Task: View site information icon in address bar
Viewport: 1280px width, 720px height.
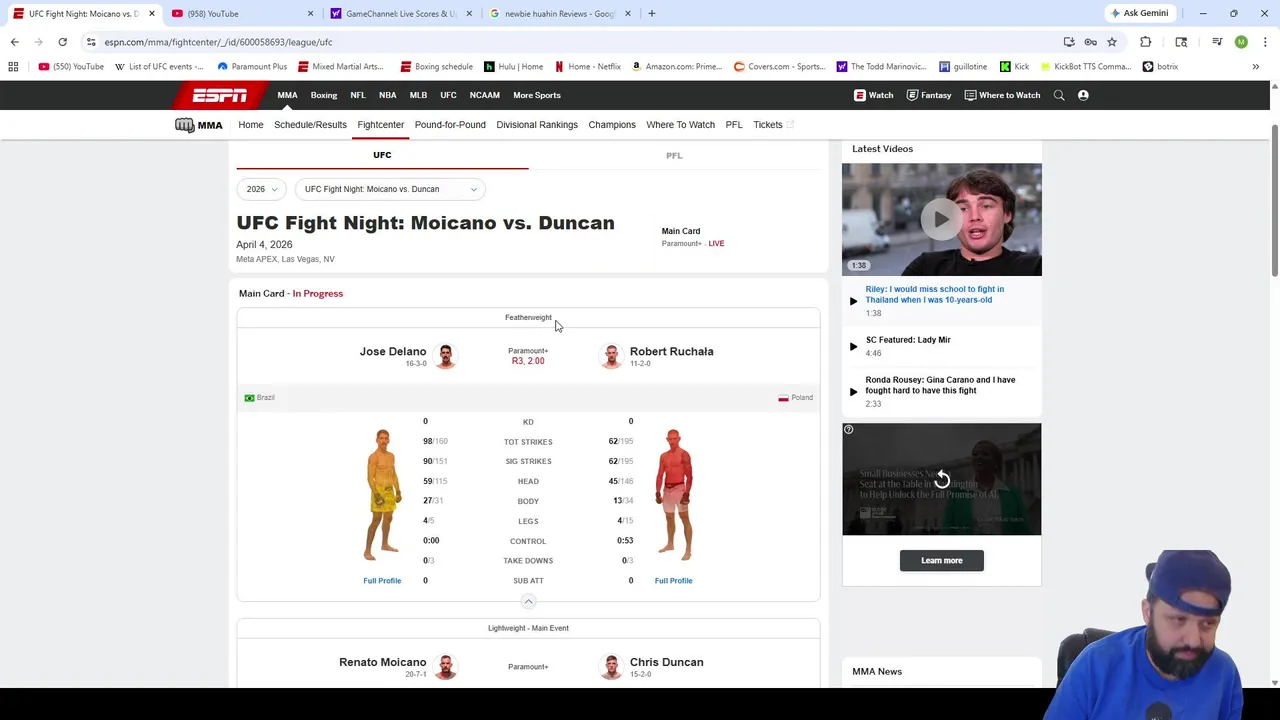Action: 91,42
